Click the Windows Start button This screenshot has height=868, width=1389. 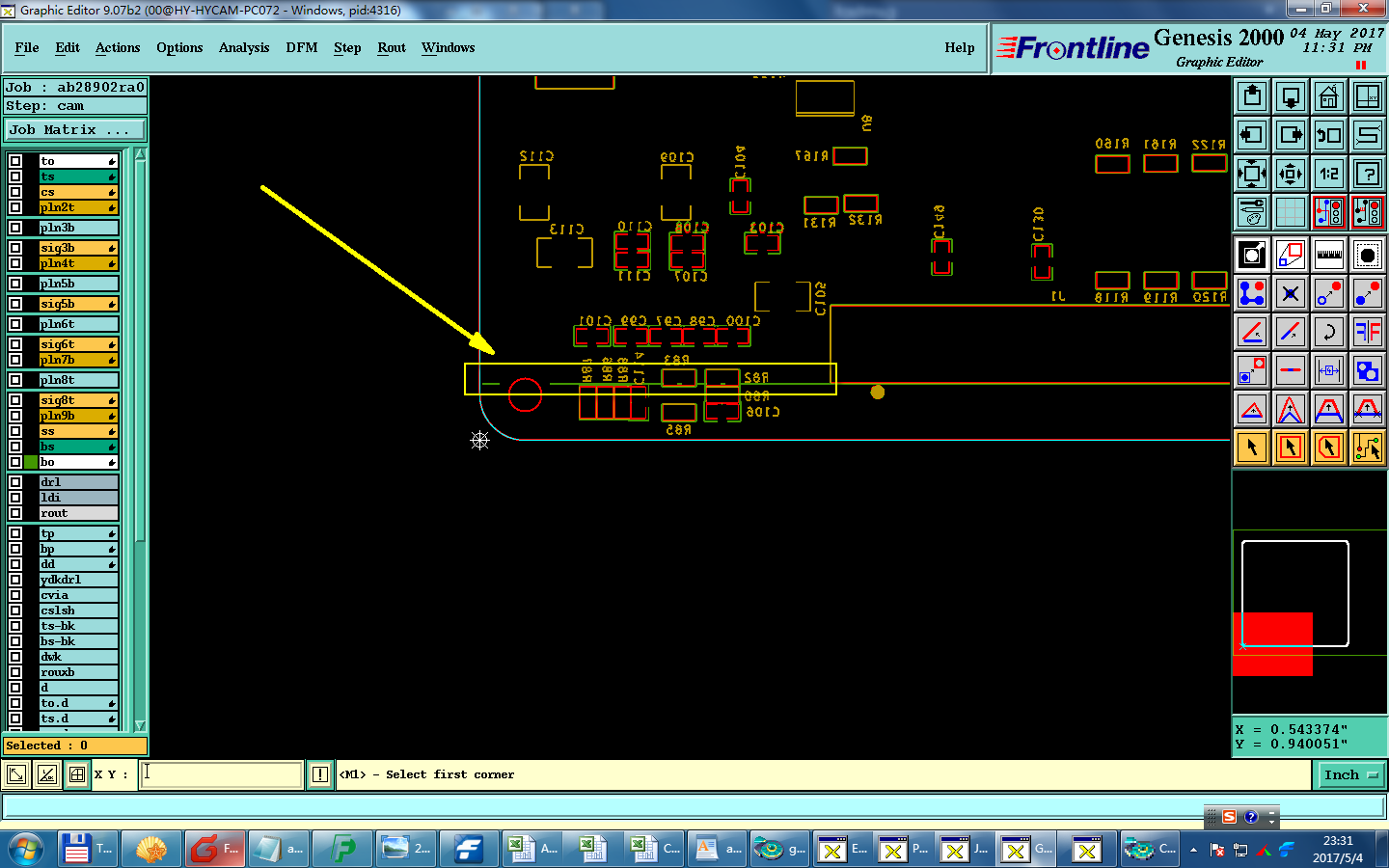pyautogui.click(x=26, y=849)
